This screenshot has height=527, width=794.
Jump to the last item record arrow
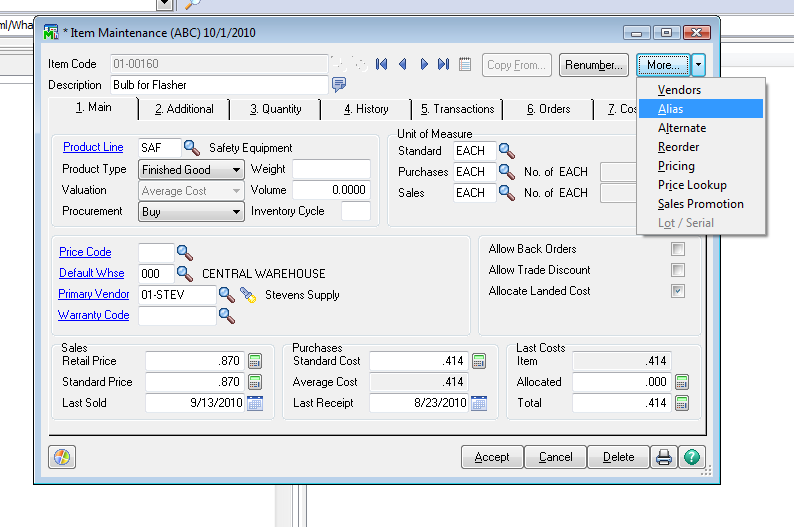point(443,65)
